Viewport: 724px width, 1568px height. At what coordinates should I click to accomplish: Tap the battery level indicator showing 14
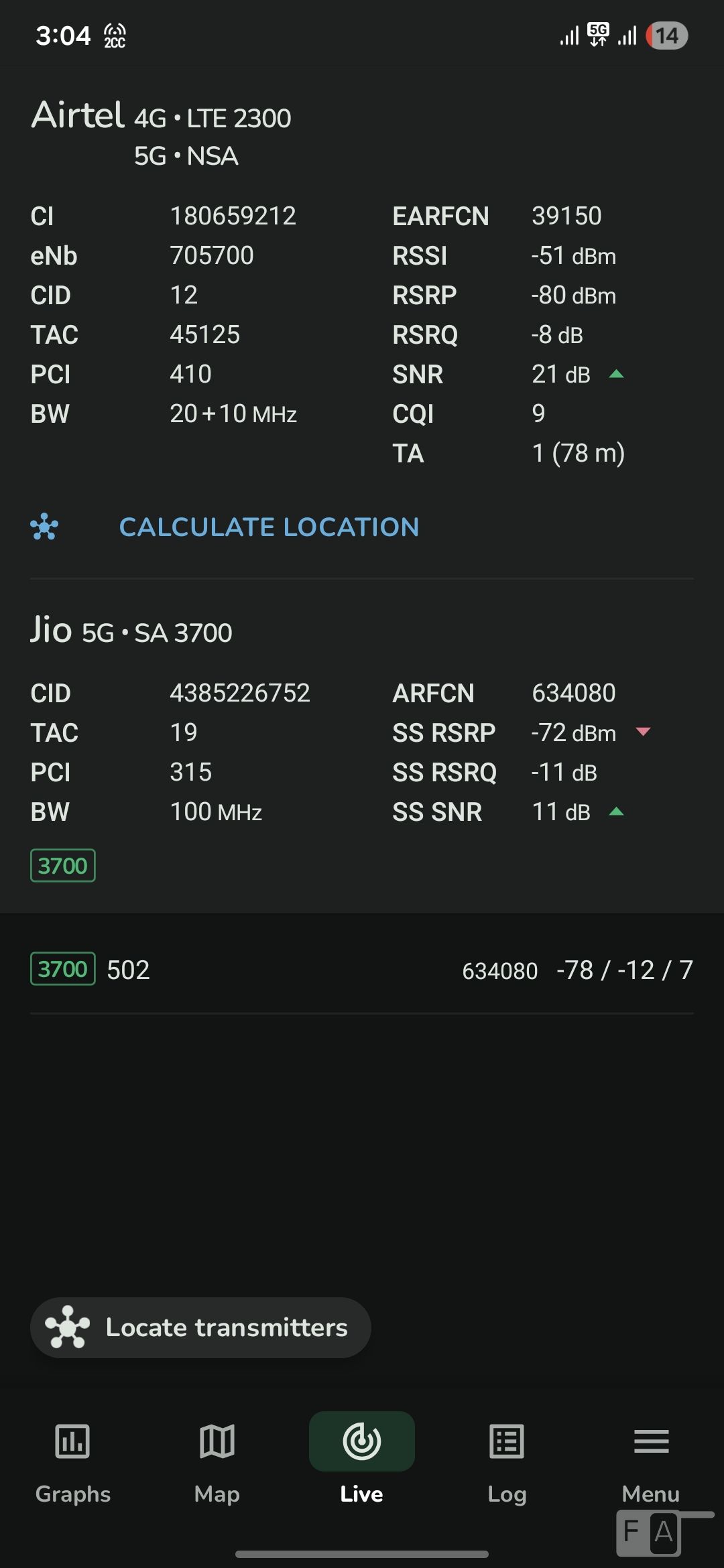coord(667,36)
